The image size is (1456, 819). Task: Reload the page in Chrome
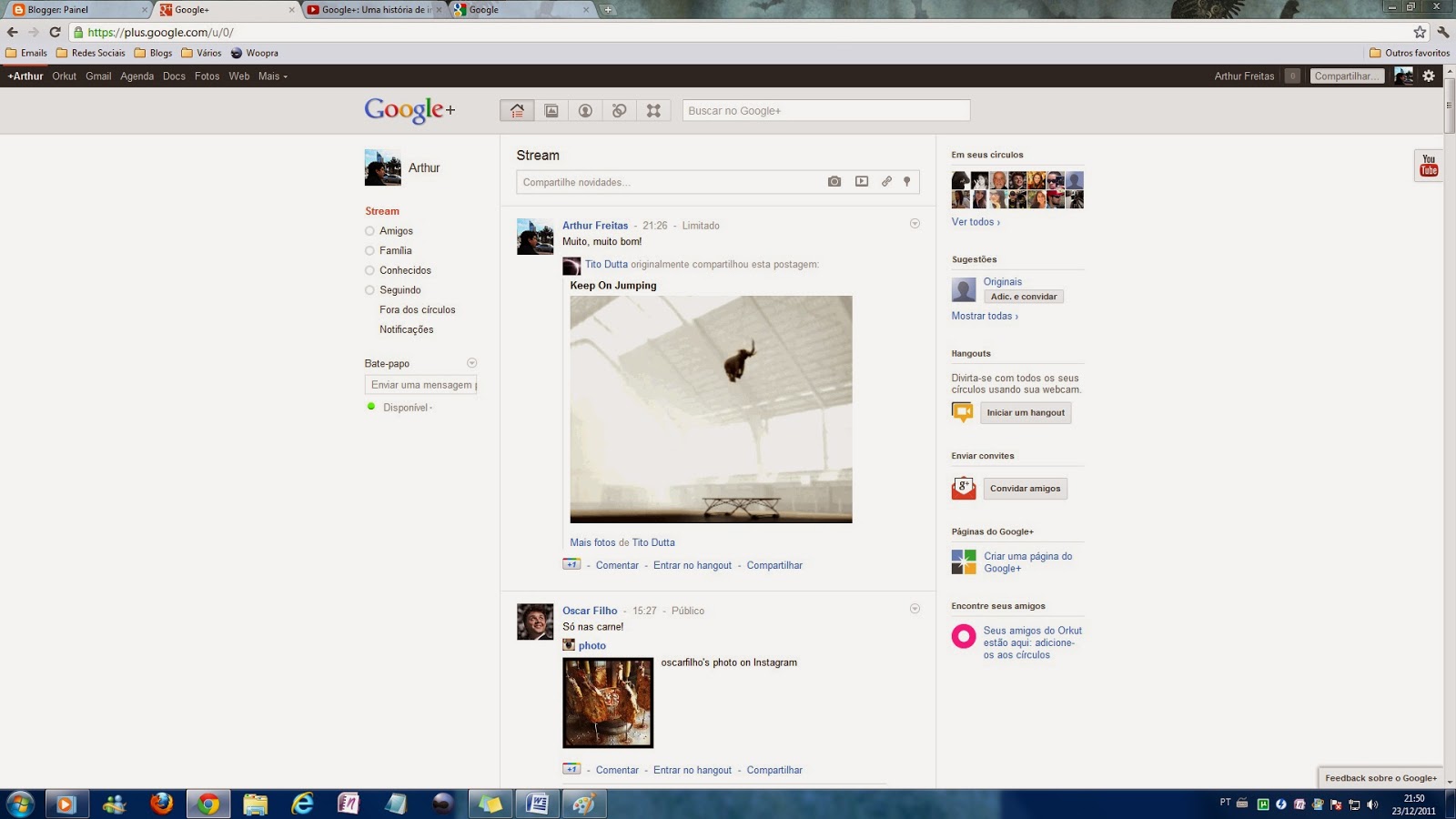55,32
